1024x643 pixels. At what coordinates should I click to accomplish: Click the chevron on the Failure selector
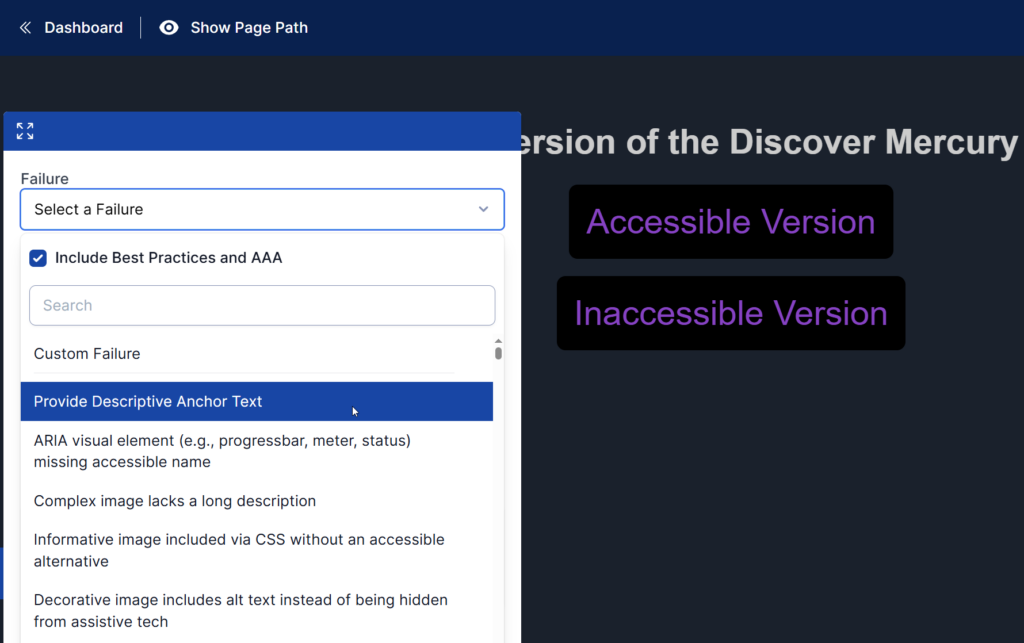tap(483, 209)
